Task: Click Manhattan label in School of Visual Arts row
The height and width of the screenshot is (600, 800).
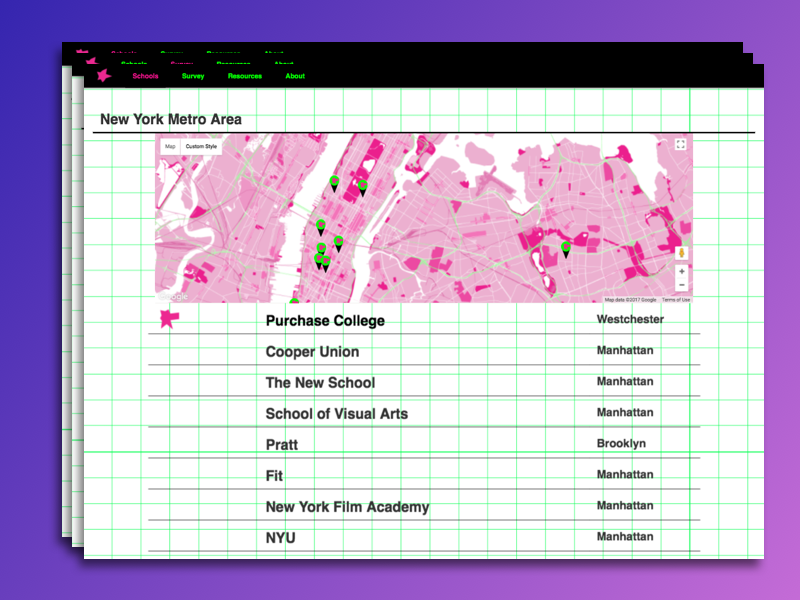Action: [625, 412]
